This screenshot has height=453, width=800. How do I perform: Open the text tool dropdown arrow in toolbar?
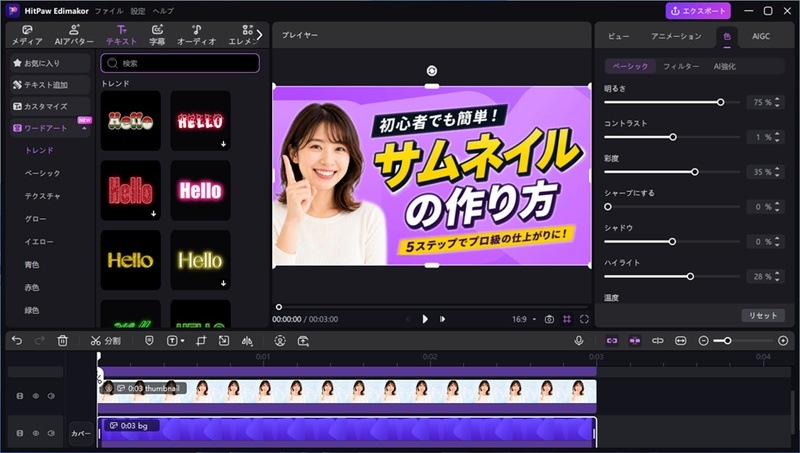(x=183, y=341)
